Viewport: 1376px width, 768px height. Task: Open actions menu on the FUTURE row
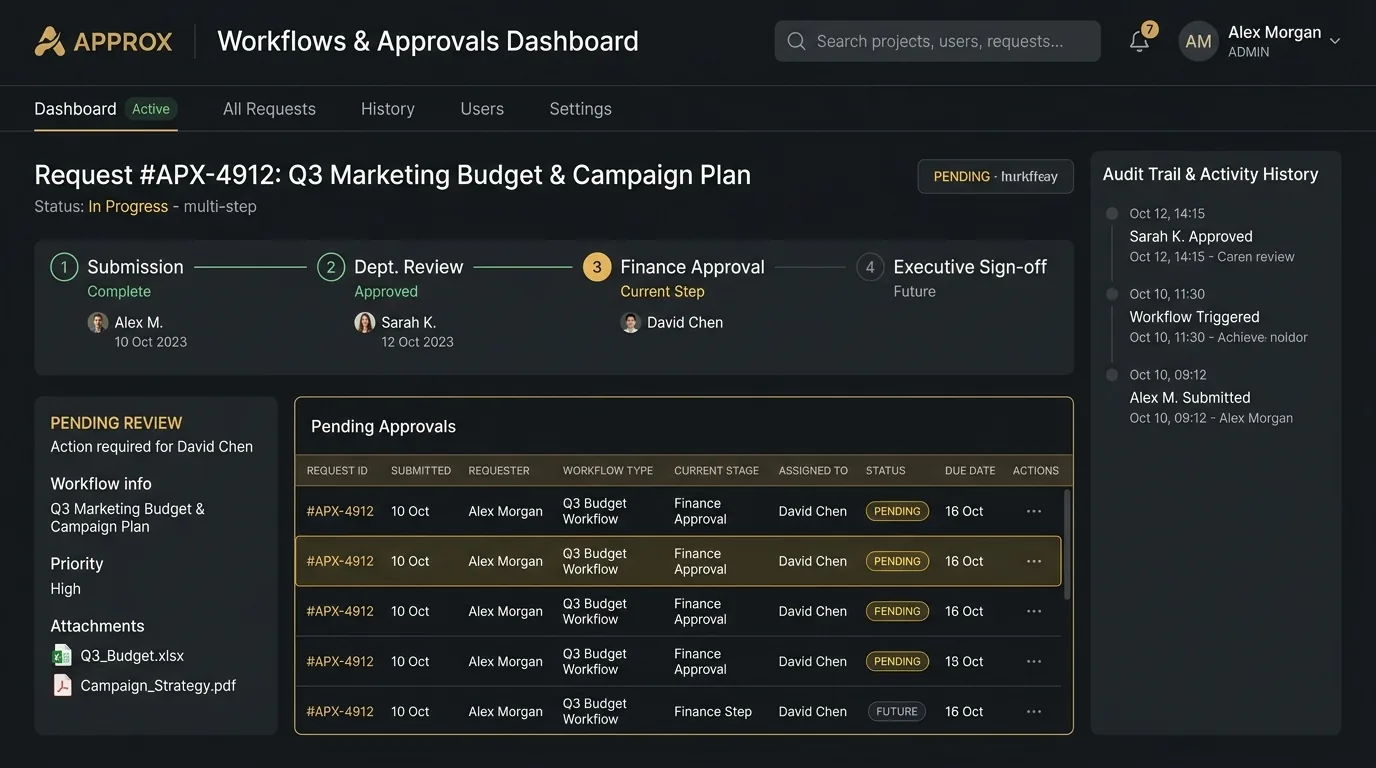(x=1034, y=711)
